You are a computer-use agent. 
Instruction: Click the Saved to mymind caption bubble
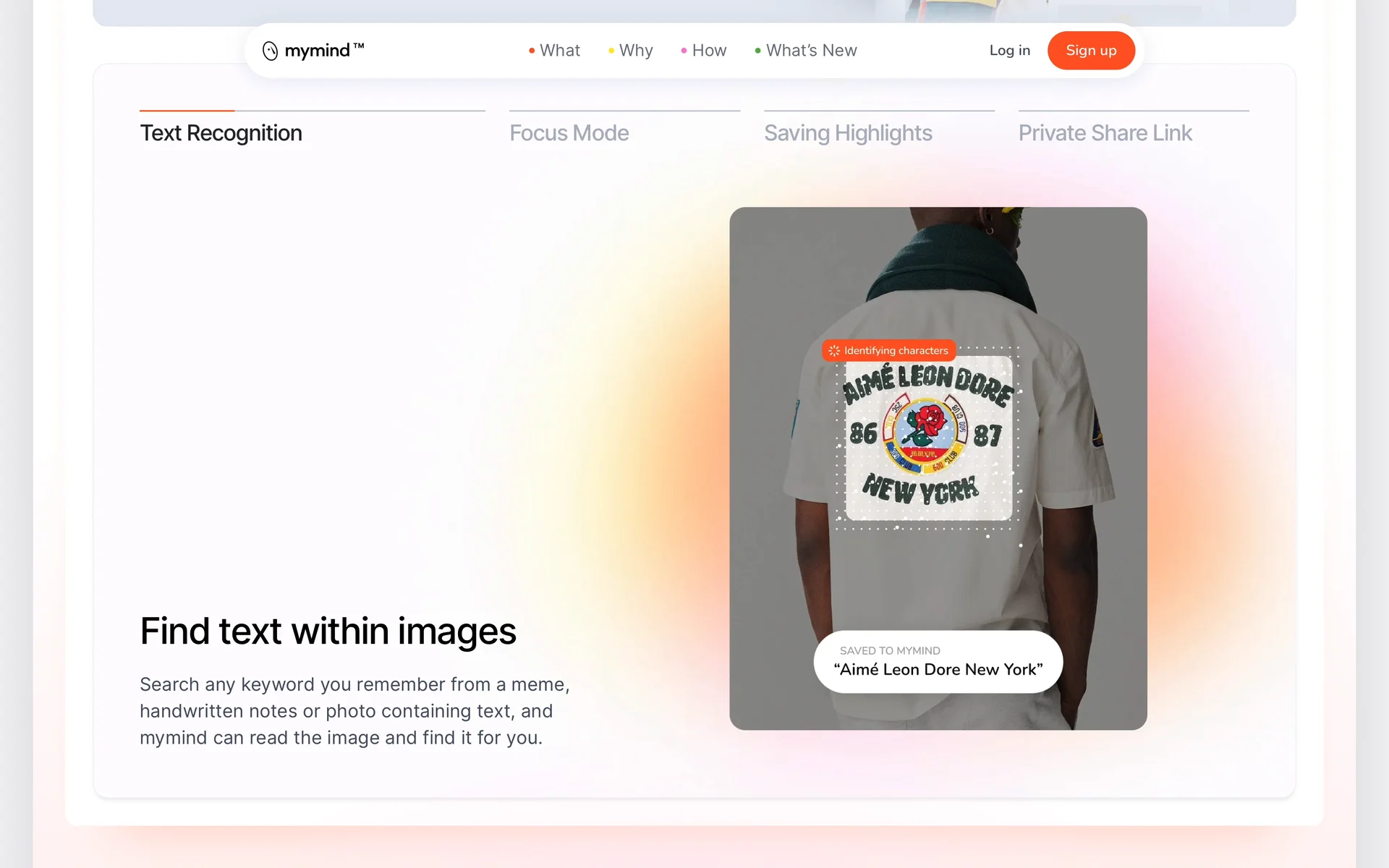point(938,661)
